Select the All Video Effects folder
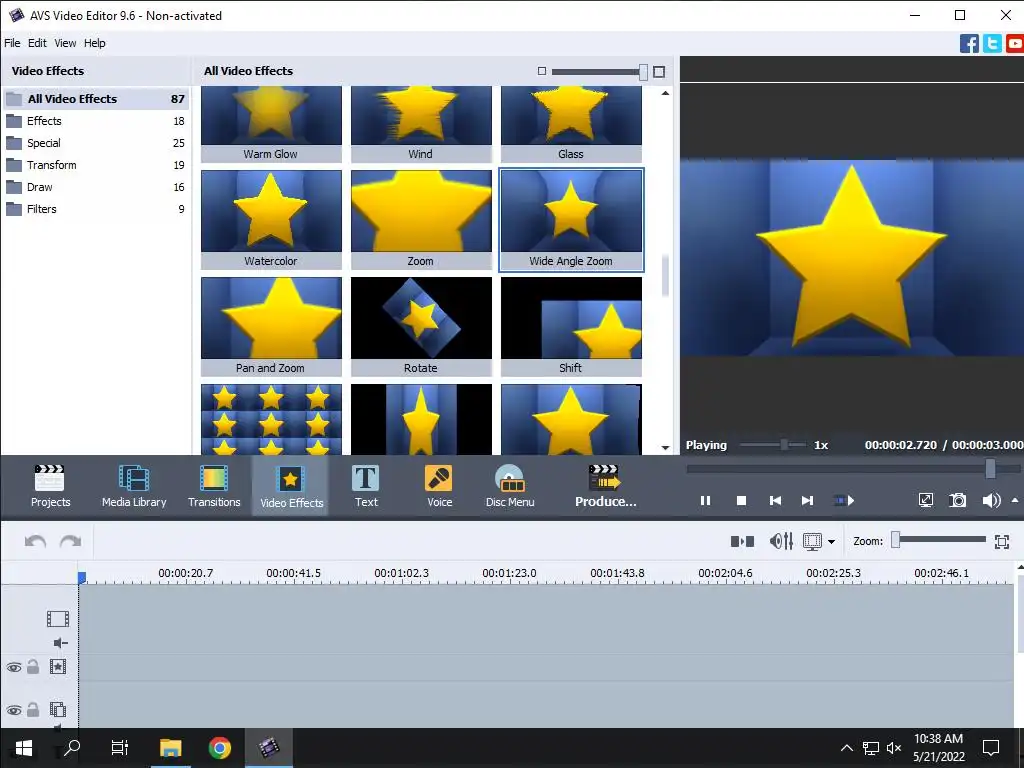 point(95,99)
